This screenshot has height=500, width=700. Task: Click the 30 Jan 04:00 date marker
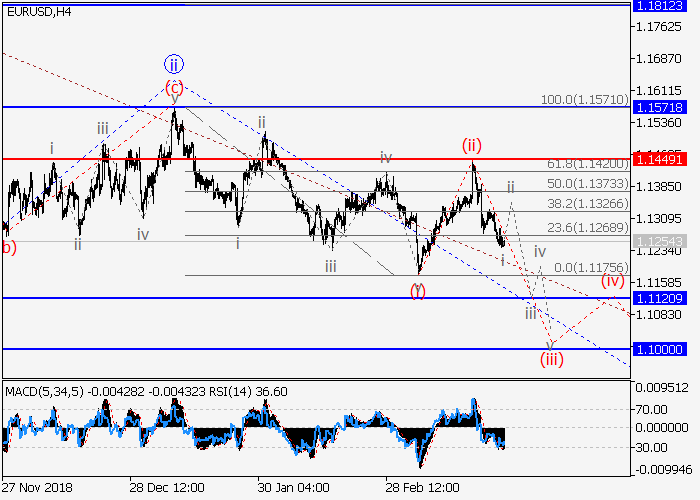tap(293, 487)
